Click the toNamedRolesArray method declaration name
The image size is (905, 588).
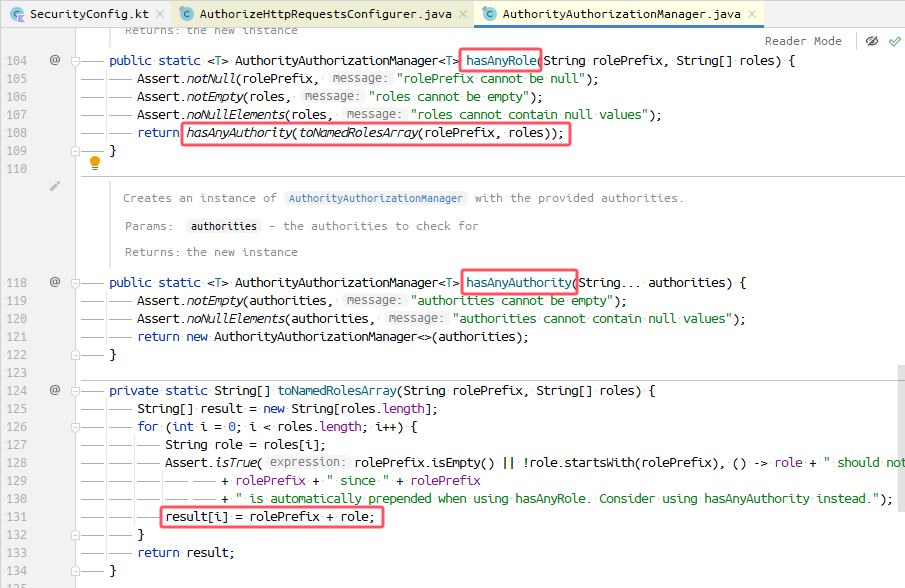point(337,391)
